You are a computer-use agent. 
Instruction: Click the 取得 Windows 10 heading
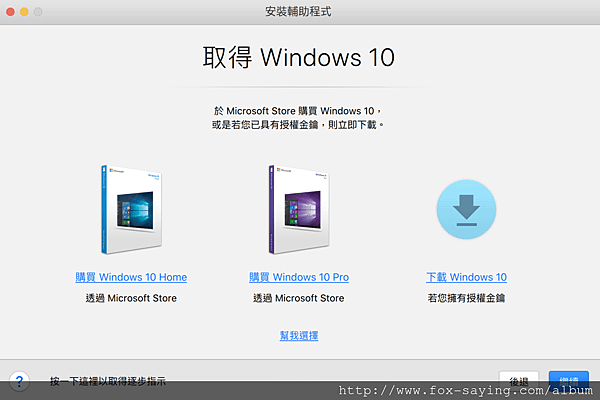tap(298, 57)
